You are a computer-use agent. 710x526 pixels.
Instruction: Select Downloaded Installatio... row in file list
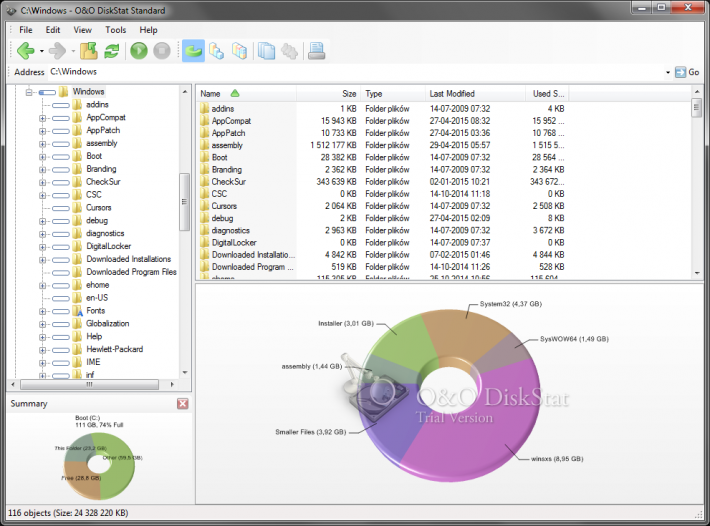pyautogui.click(x=383, y=255)
